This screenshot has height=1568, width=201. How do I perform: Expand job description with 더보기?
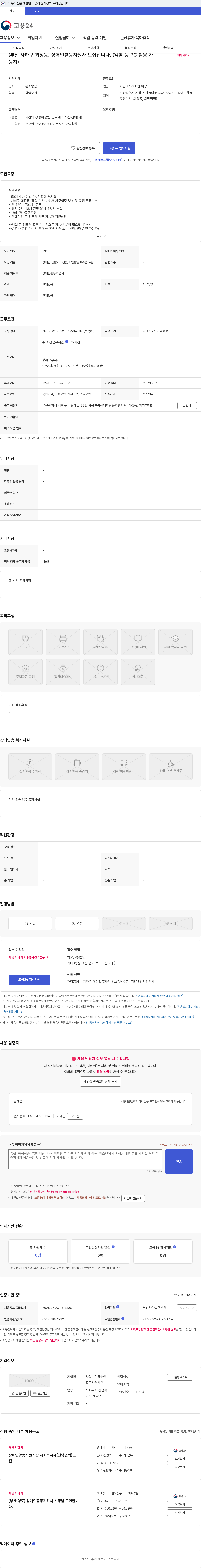coord(100,236)
